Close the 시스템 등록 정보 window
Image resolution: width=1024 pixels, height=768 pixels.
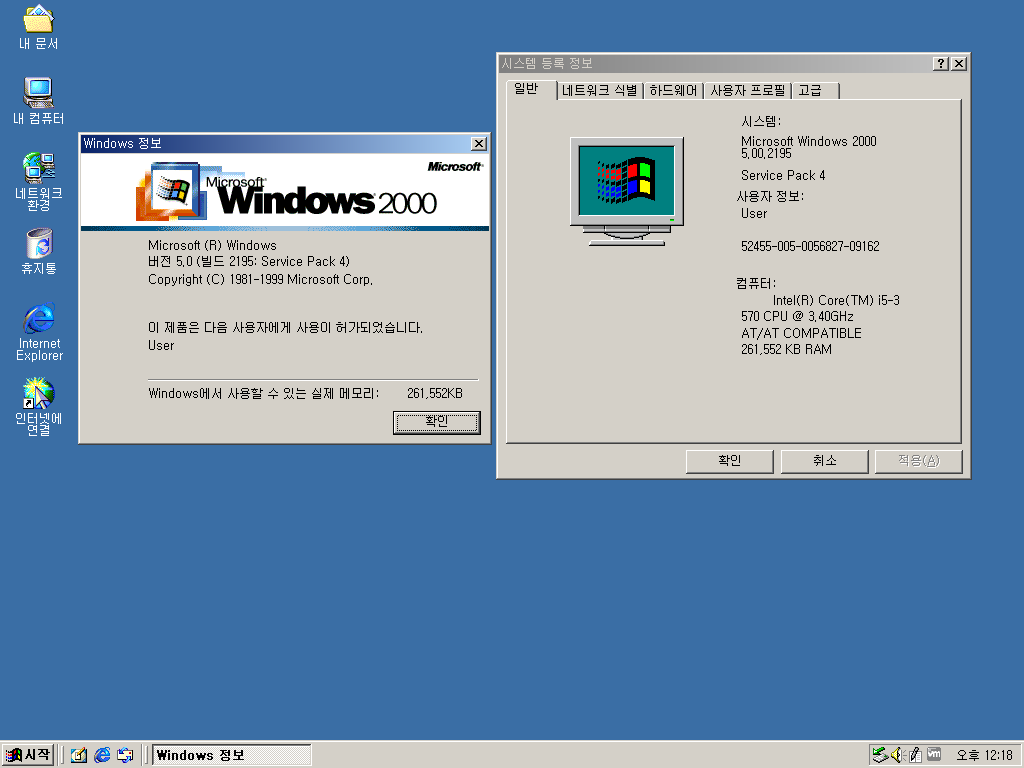(959, 63)
